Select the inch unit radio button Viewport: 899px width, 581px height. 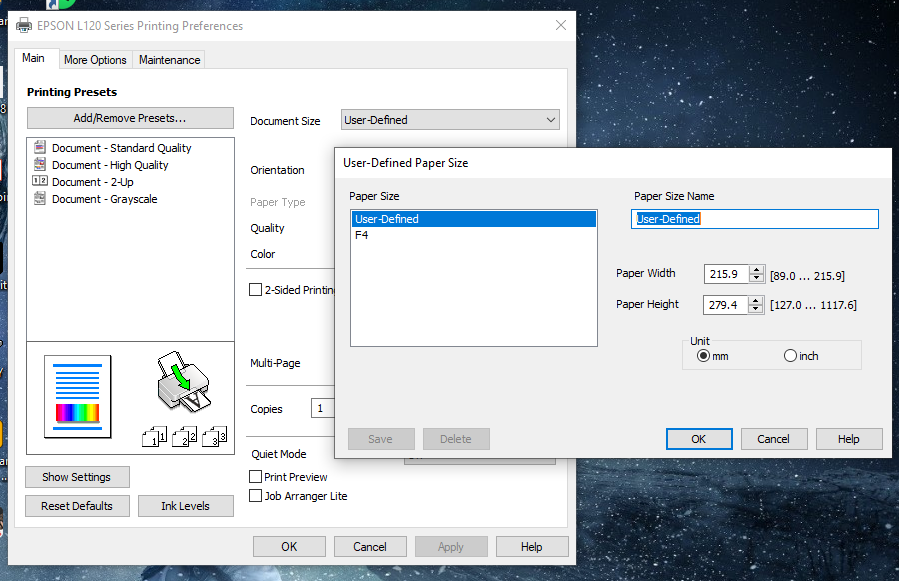pos(790,356)
